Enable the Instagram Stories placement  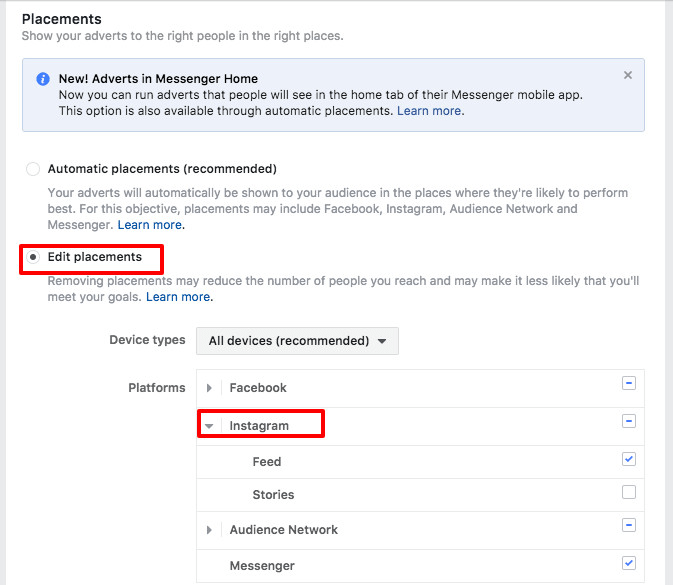[x=628, y=492]
